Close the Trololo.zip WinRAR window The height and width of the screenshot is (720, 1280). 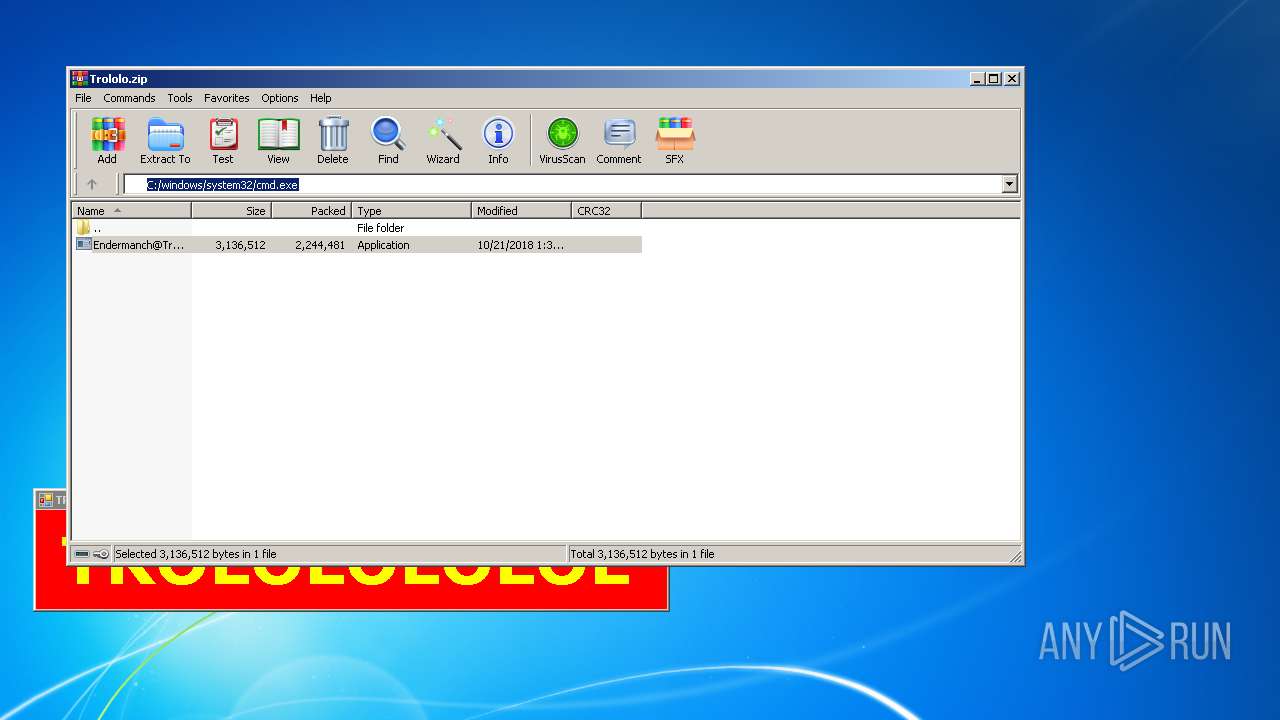coord(1012,79)
